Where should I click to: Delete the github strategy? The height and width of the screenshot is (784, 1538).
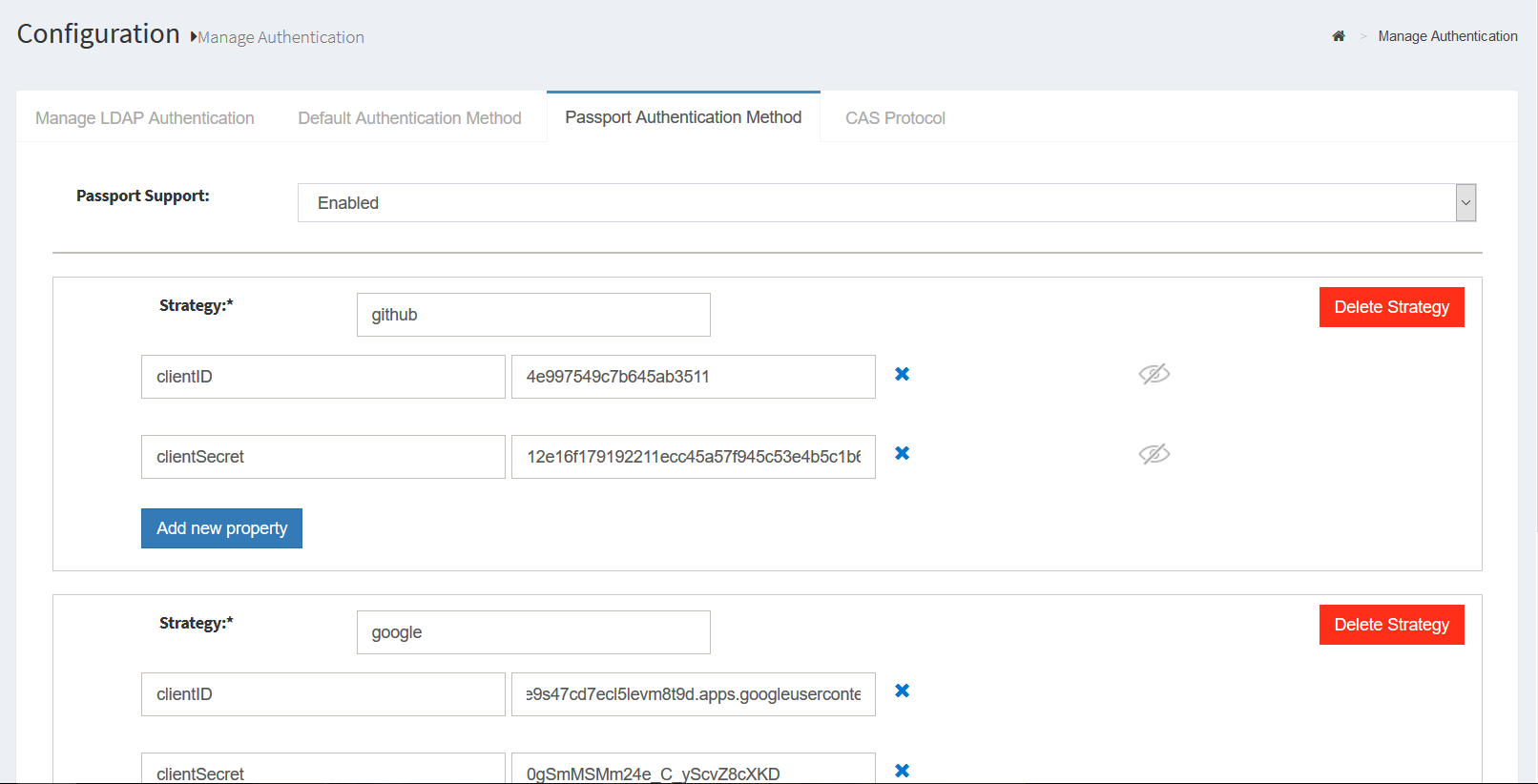pyautogui.click(x=1391, y=307)
